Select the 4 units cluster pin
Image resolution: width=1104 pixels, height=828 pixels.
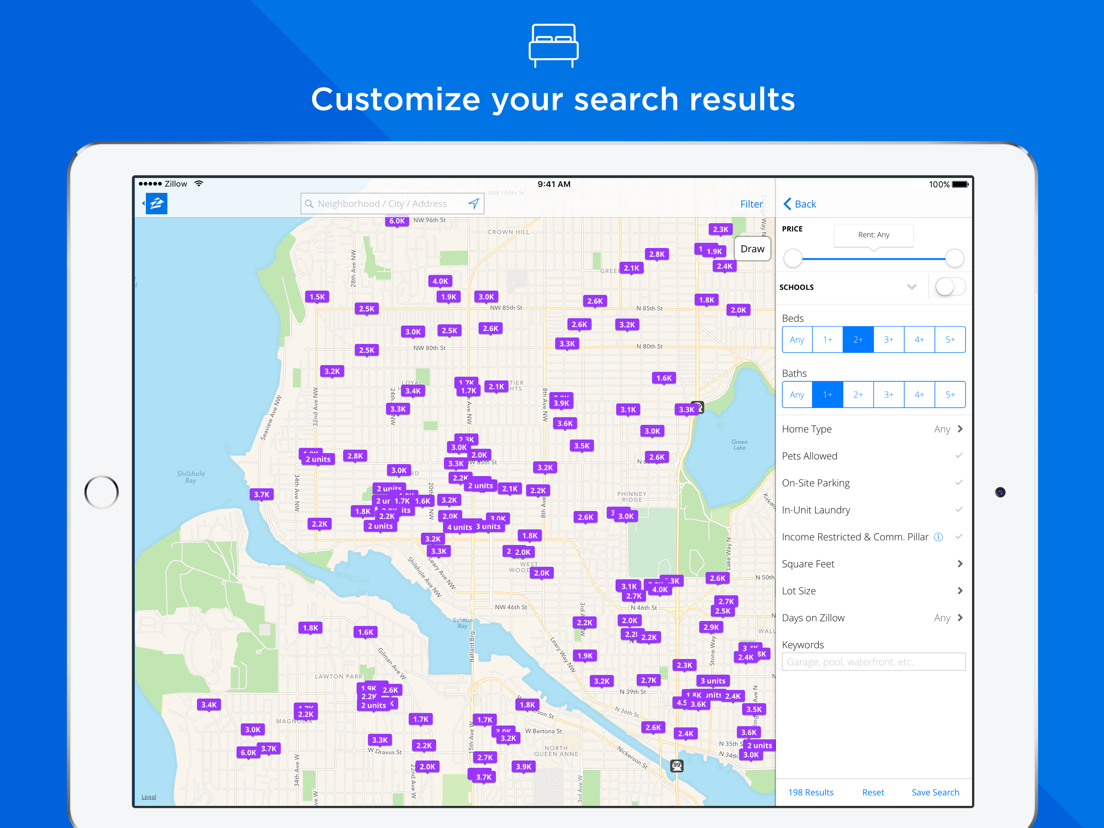pos(459,527)
